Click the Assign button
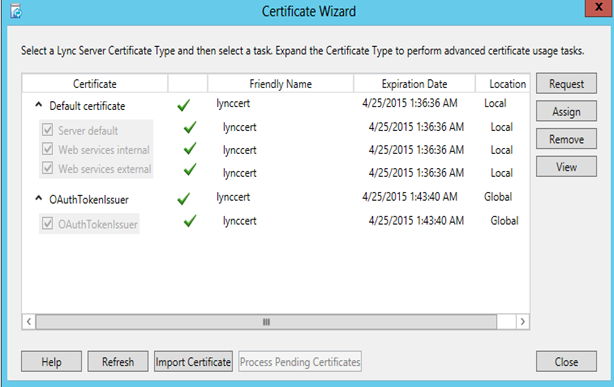This screenshot has width=614, height=387. (x=566, y=112)
